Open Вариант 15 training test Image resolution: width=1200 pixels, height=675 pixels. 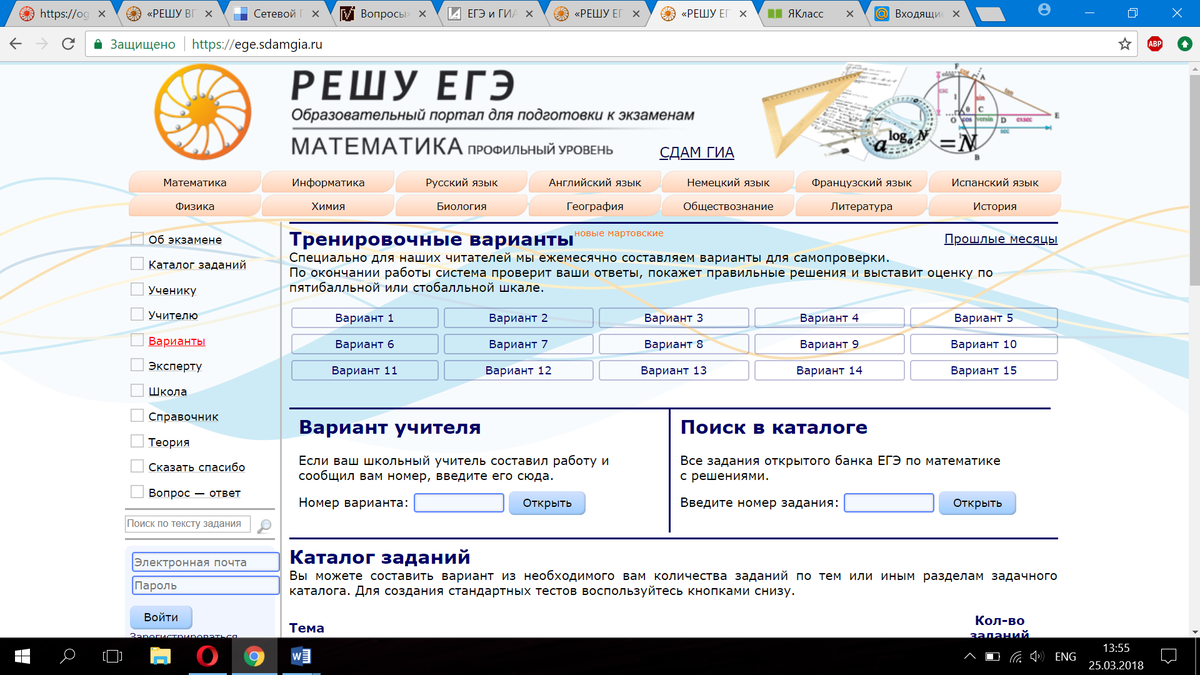point(984,370)
